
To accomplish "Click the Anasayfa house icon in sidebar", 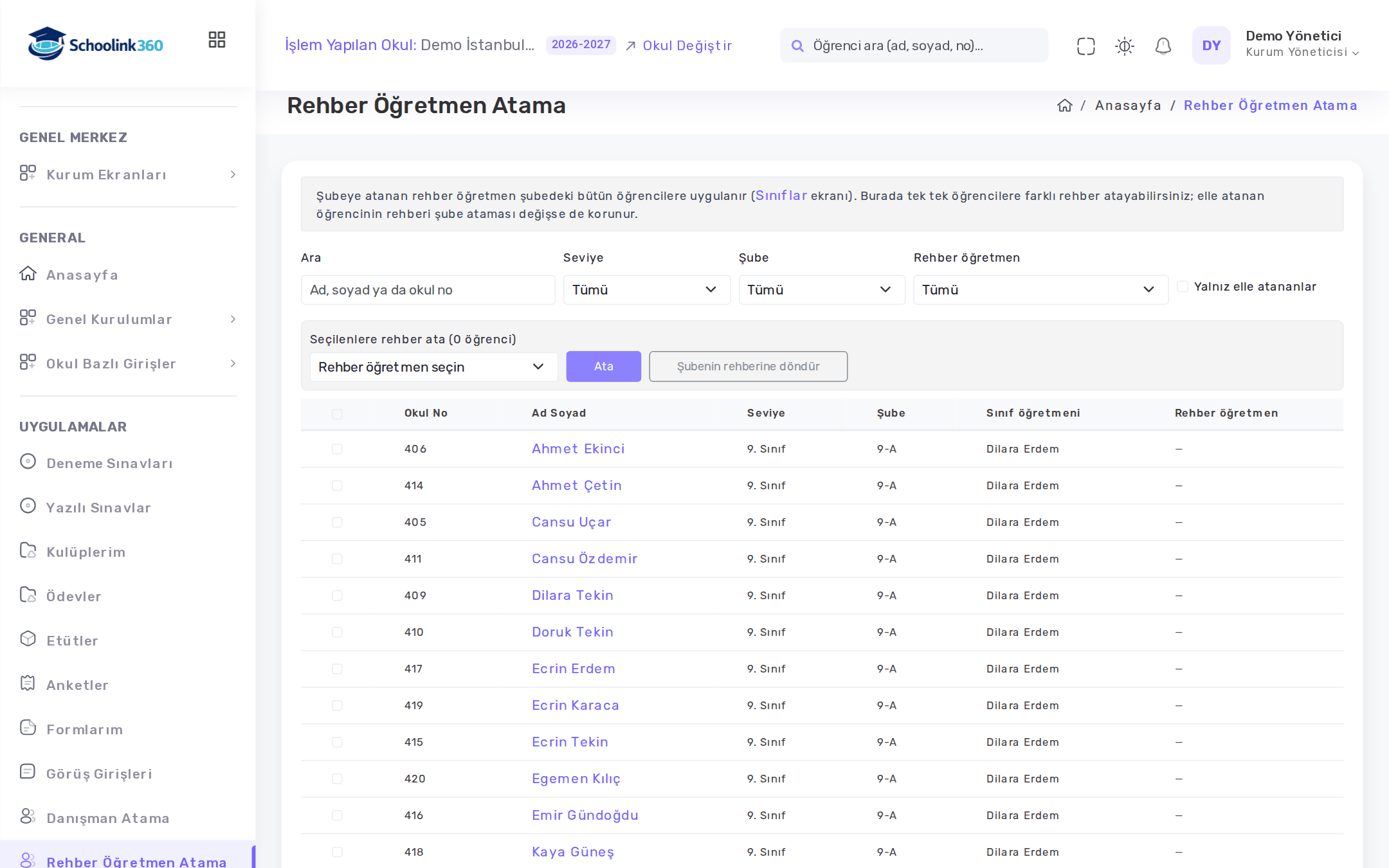I will (x=28, y=274).
